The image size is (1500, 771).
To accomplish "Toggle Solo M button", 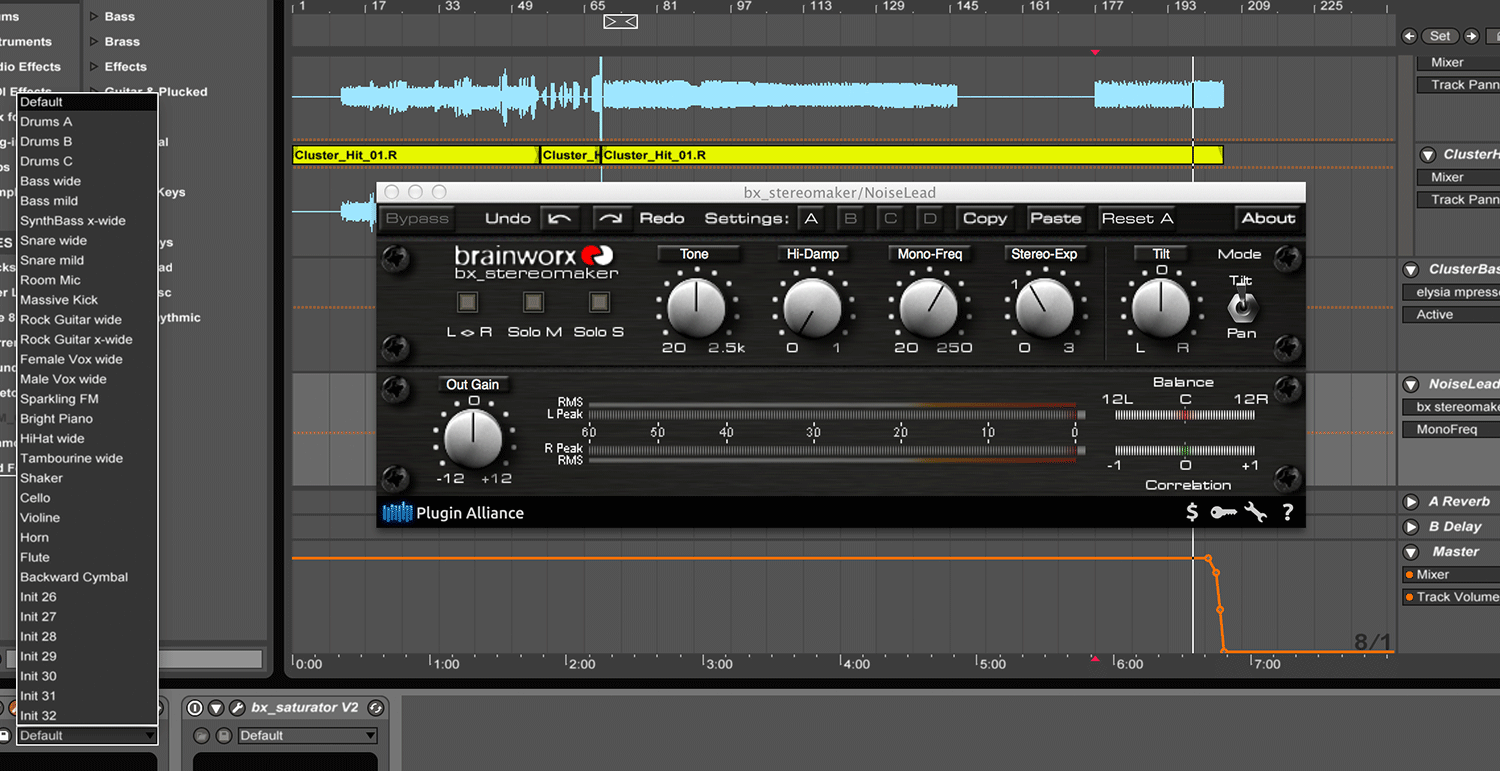I will click(534, 302).
